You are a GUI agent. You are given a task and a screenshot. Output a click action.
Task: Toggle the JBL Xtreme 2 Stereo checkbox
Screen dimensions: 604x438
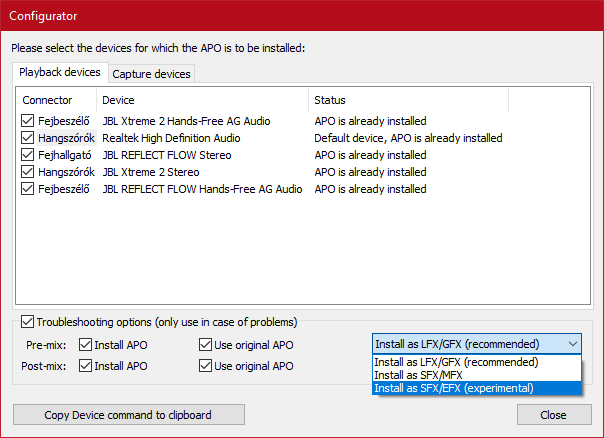coord(28,172)
